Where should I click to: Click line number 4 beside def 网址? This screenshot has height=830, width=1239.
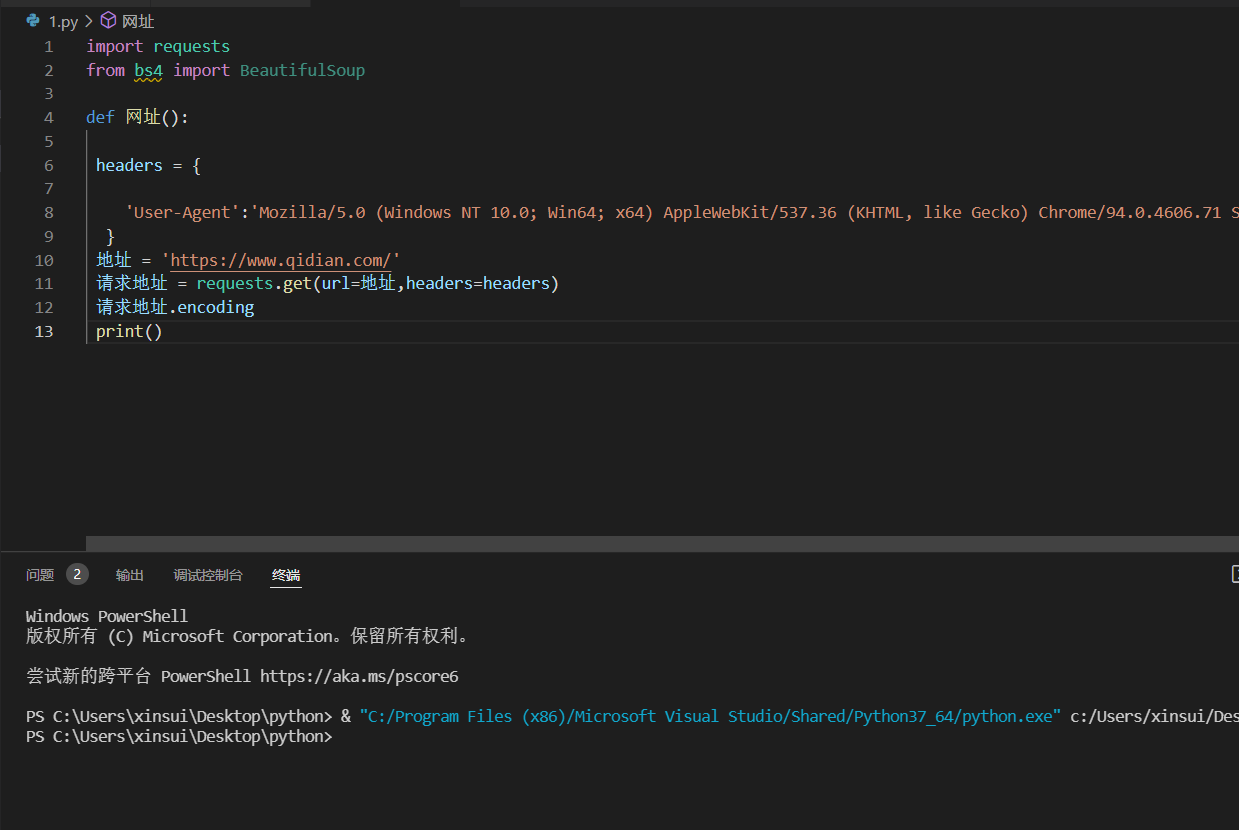pos(49,117)
